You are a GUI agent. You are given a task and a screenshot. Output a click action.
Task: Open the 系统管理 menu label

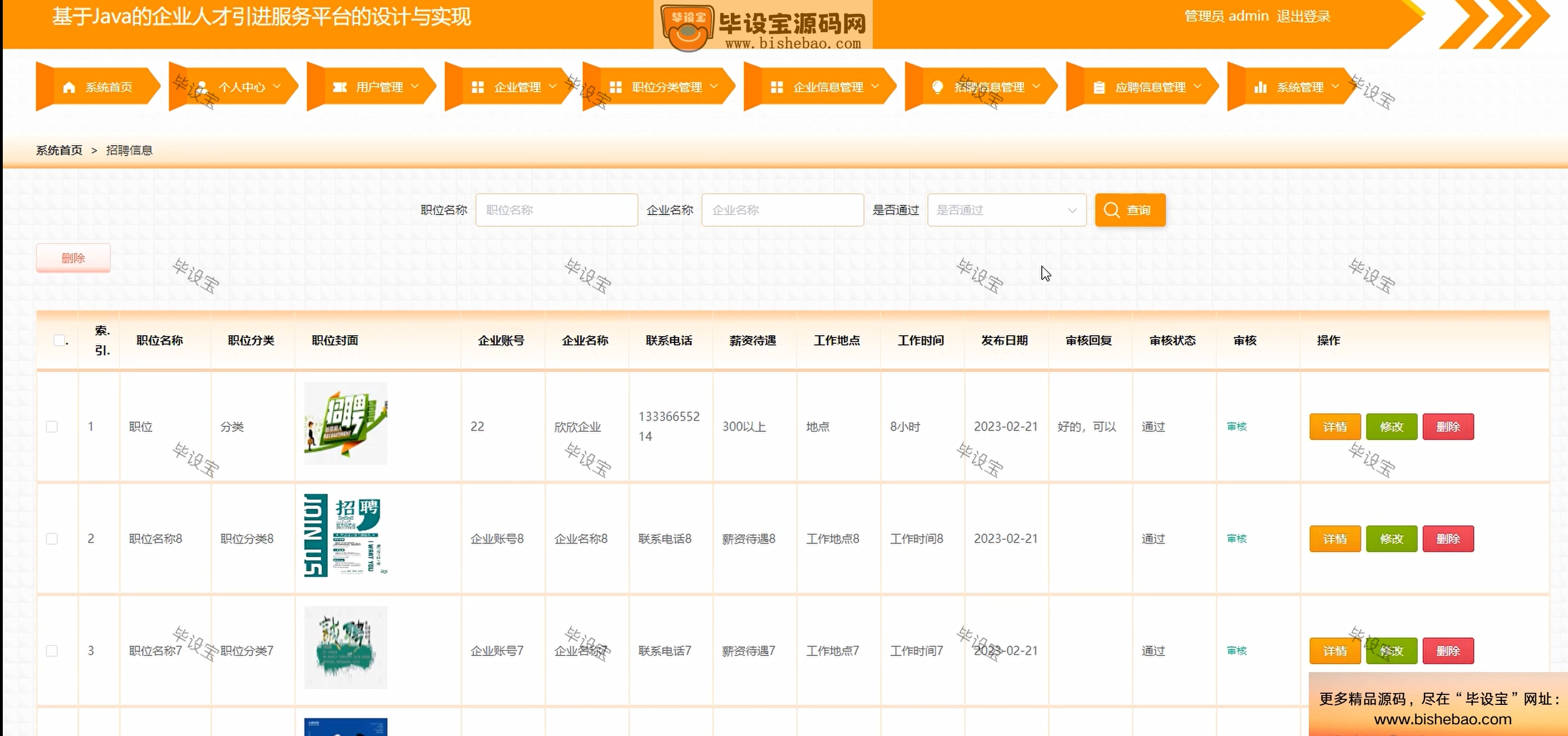pyautogui.click(x=1300, y=88)
